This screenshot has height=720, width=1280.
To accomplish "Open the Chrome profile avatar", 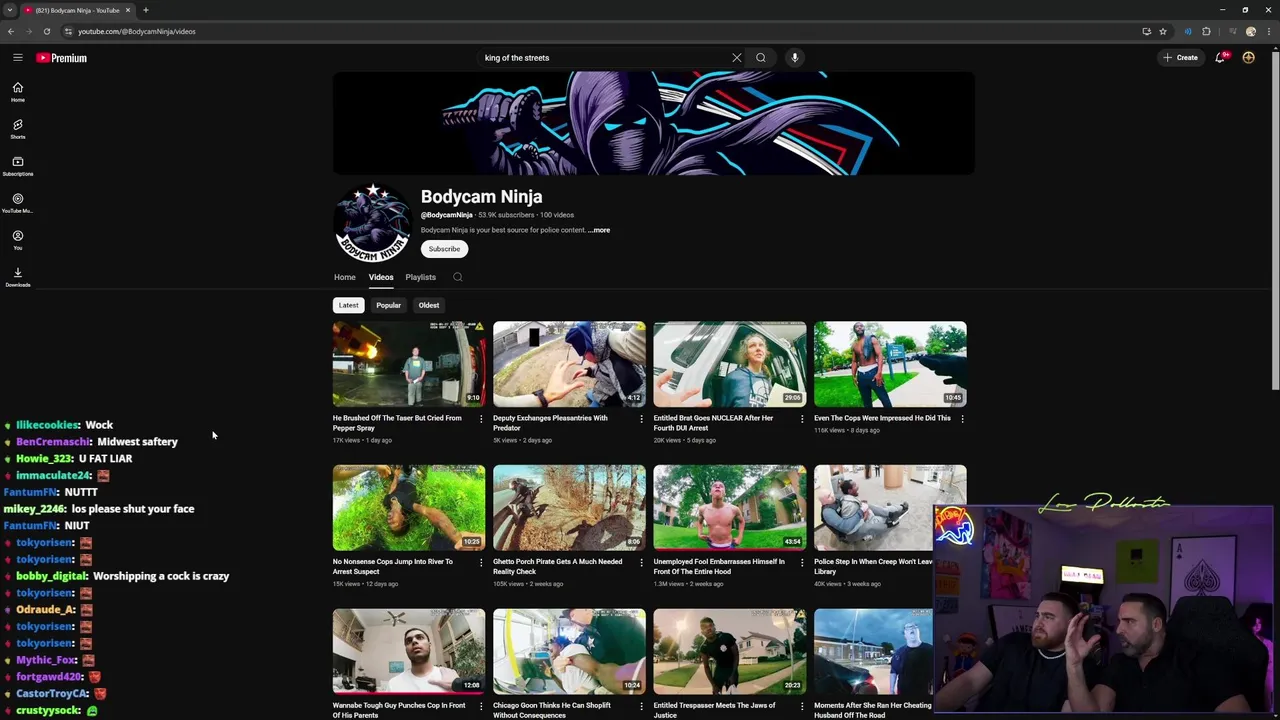I will (x=1250, y=31).
